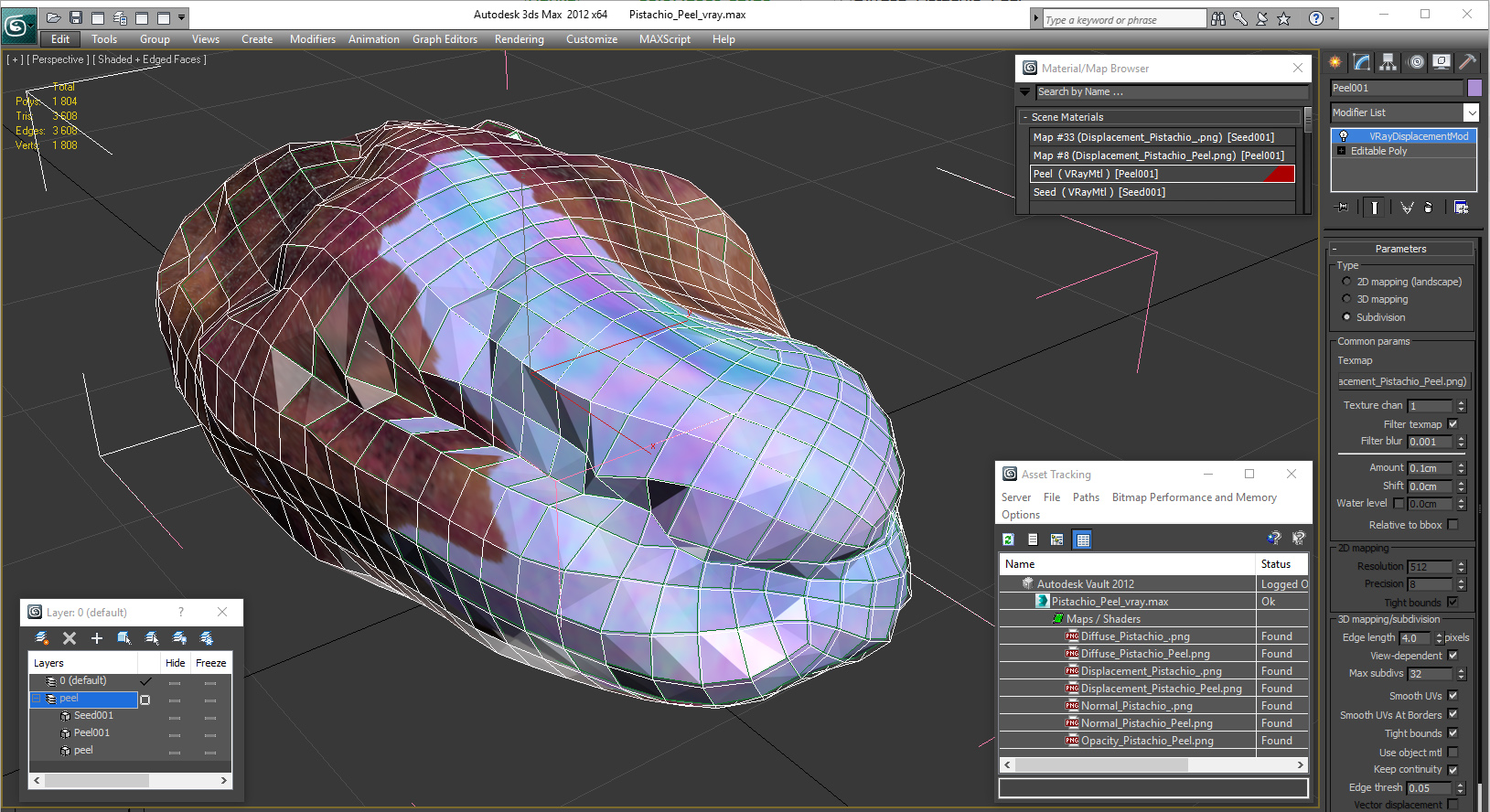The image size is (1490, 812).
Task: Open Bitmap Performance and Memory menu
Action: pos(1194,497)
